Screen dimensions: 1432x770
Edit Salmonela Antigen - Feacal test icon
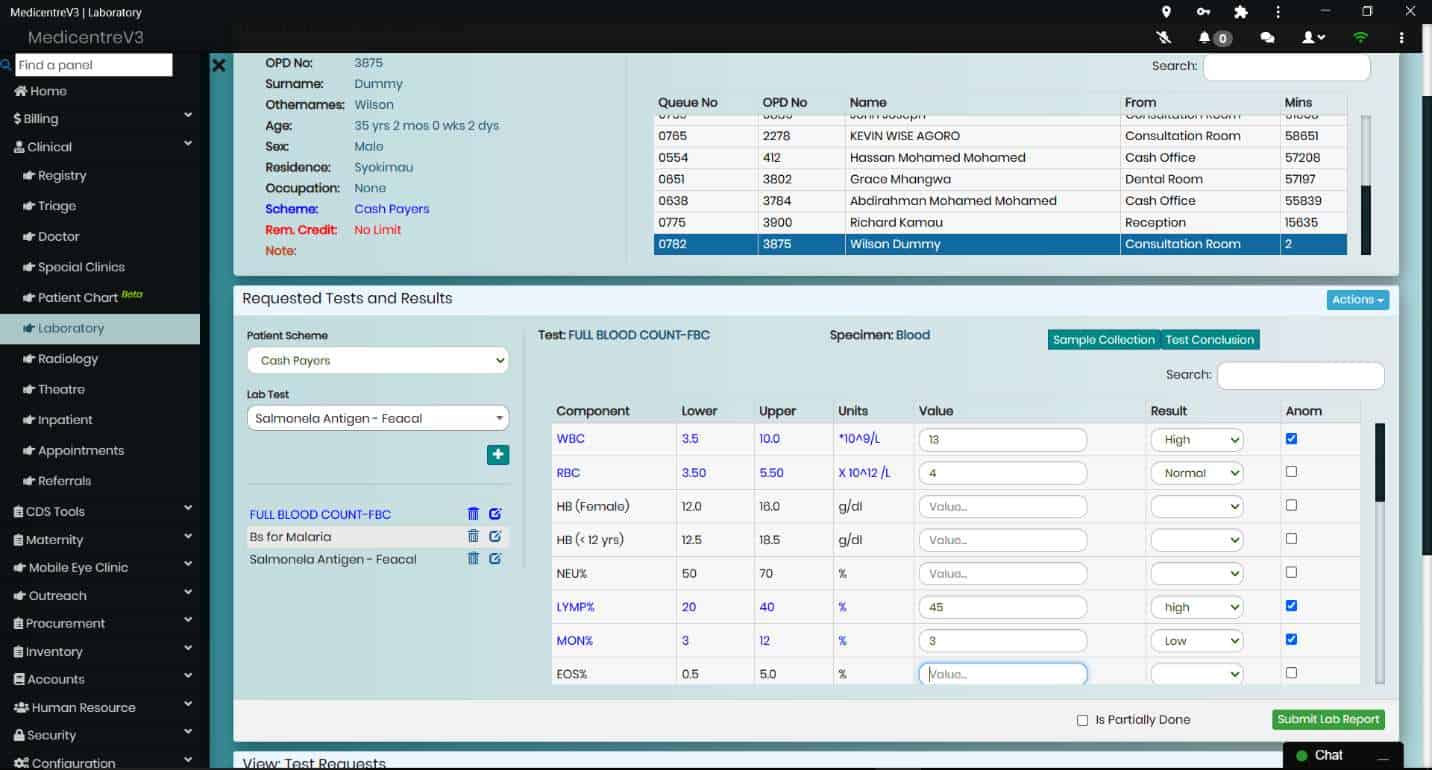(x=495, y=559)
